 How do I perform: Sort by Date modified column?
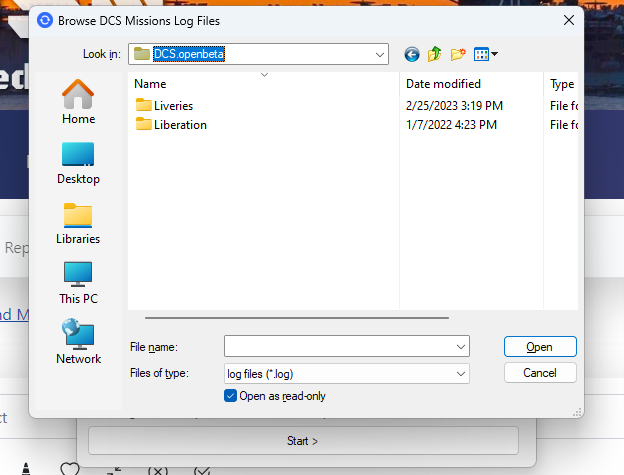pos(471,84)
